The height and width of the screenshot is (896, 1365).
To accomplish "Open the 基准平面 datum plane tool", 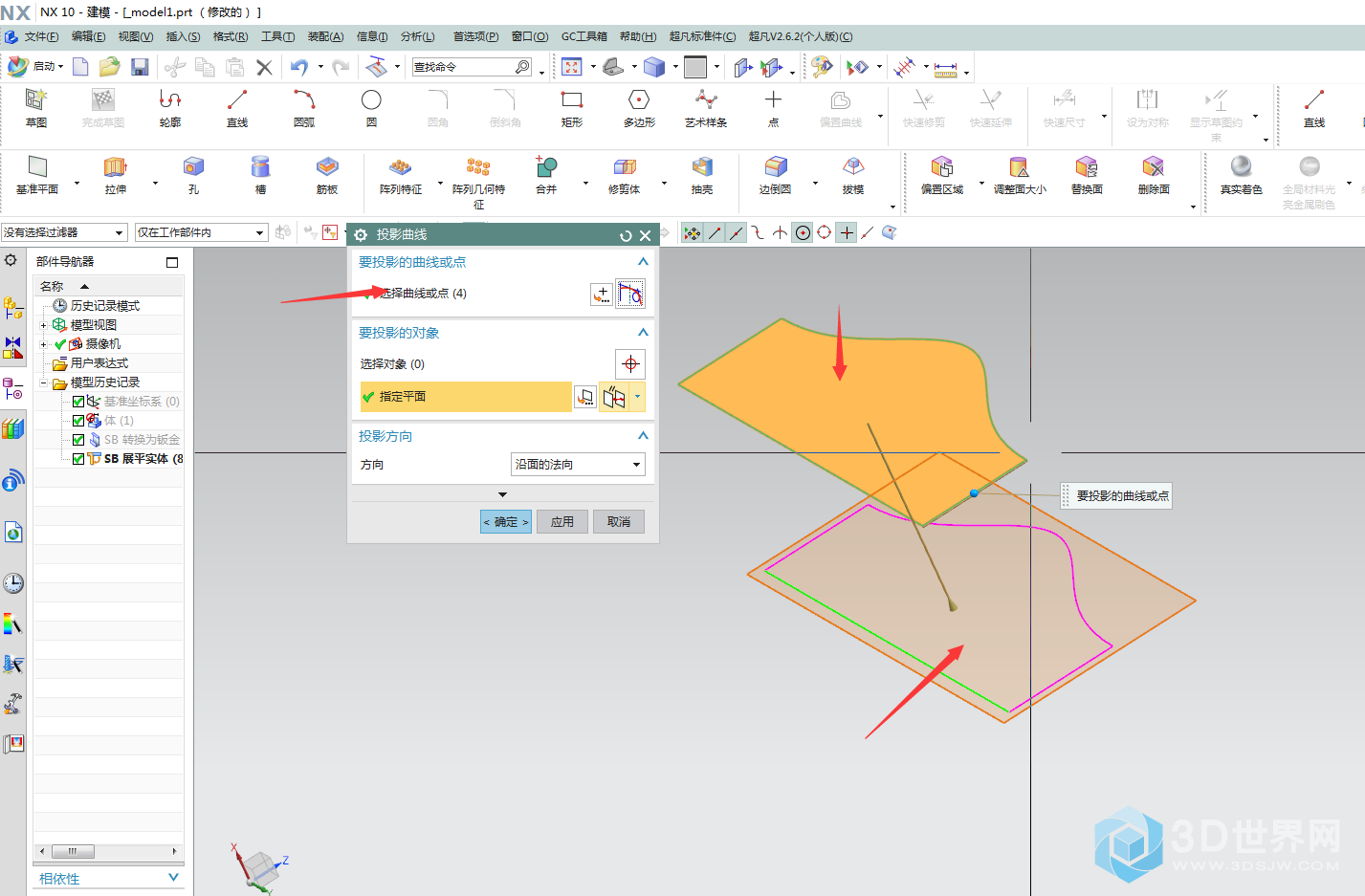I will pyautogui.click(x=37, y=175).
